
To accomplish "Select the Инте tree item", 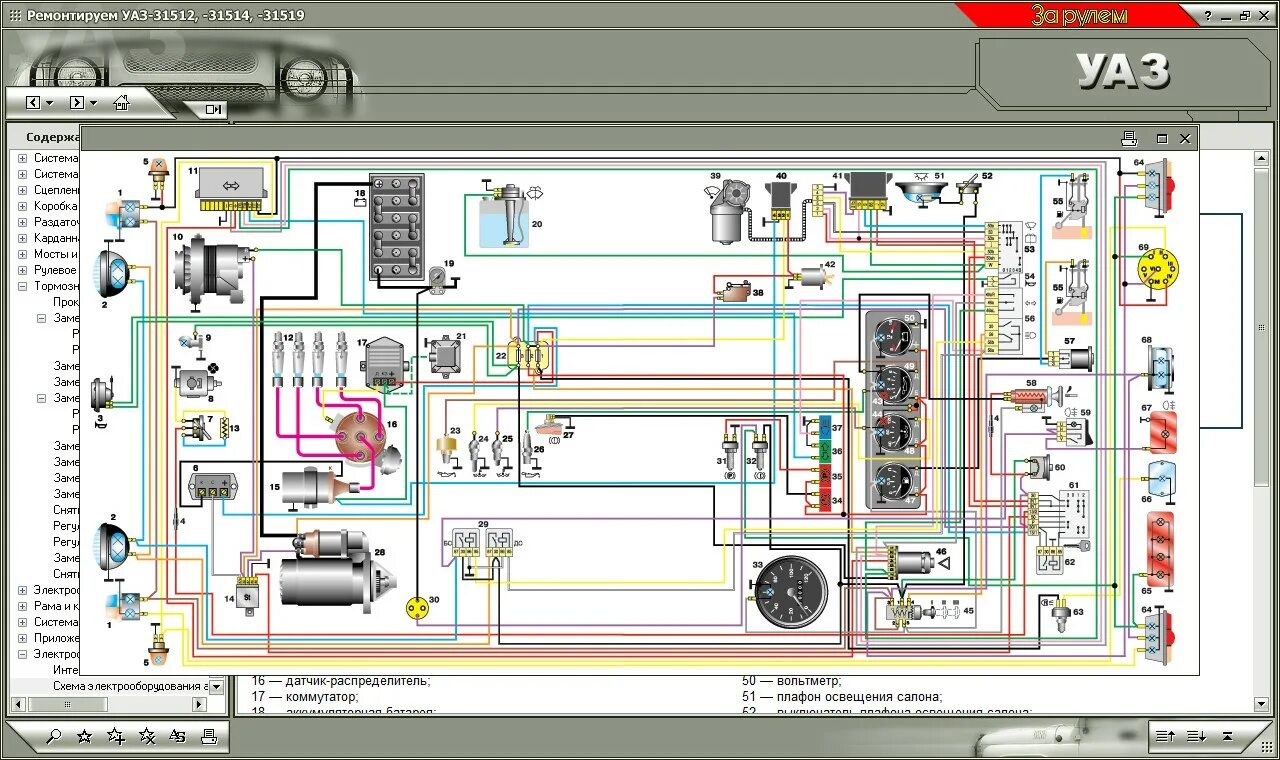I will [x=66, y=670].
